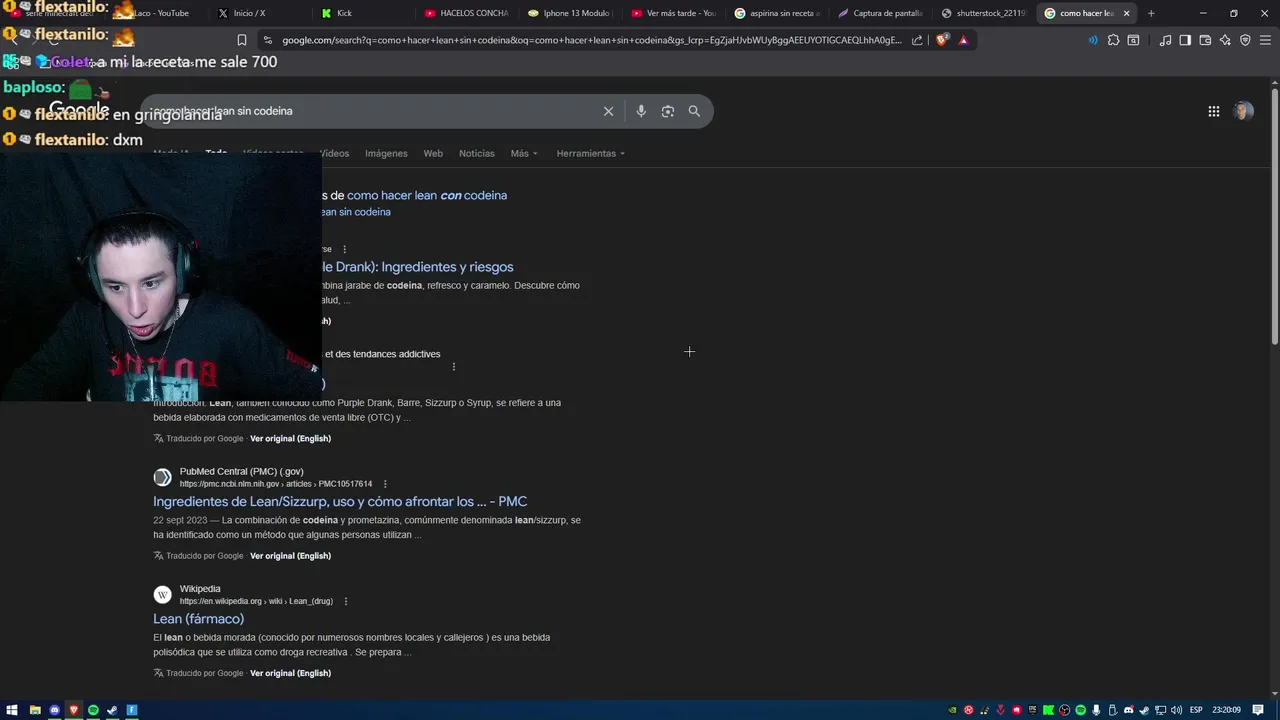Open the Windows Start menu

(x=12, y=710)
